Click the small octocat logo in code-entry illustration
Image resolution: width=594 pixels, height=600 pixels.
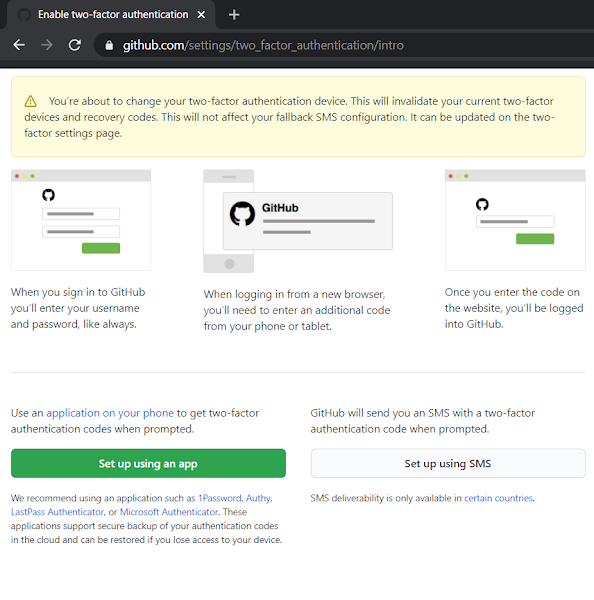coord(482,204)
